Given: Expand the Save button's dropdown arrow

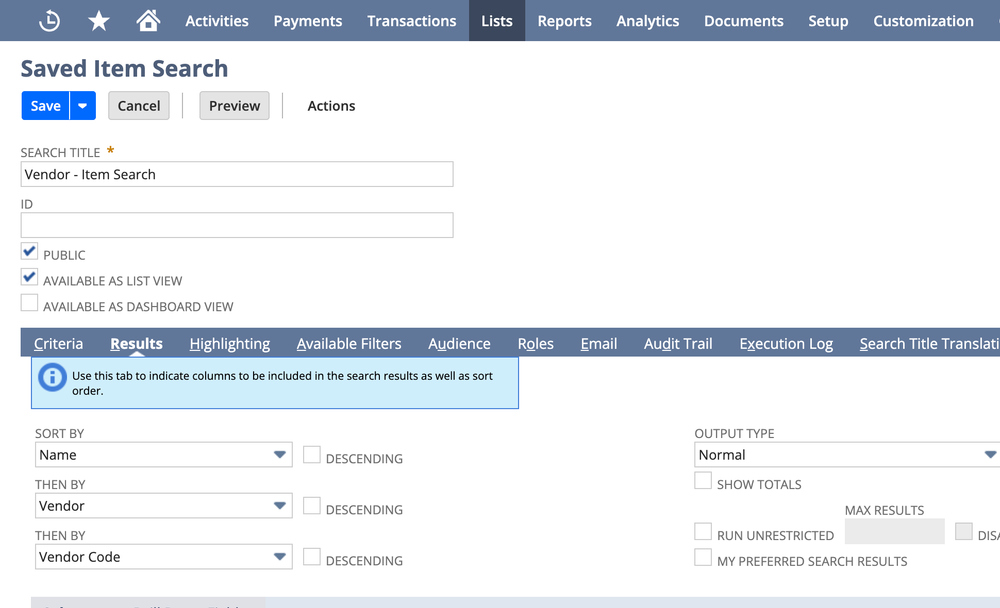Looking at the screenshot, I should click(83, 105).
